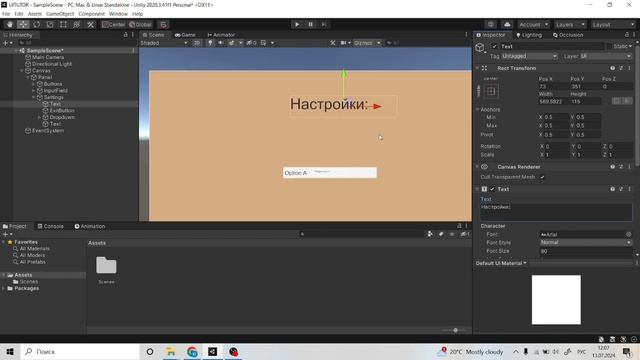The image size is (640, 360).
Task: Select ExitButton in the Hierarchy
Action: pos(62,111)
